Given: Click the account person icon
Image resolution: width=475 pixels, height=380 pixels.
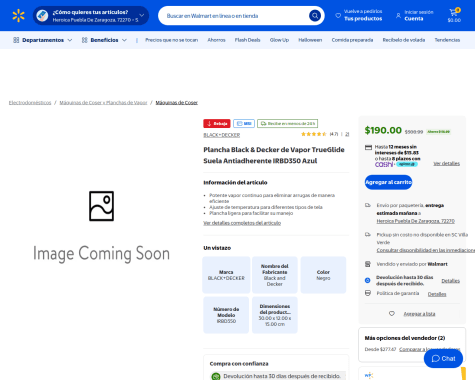Looking at the screenshot, I should 398,15.
